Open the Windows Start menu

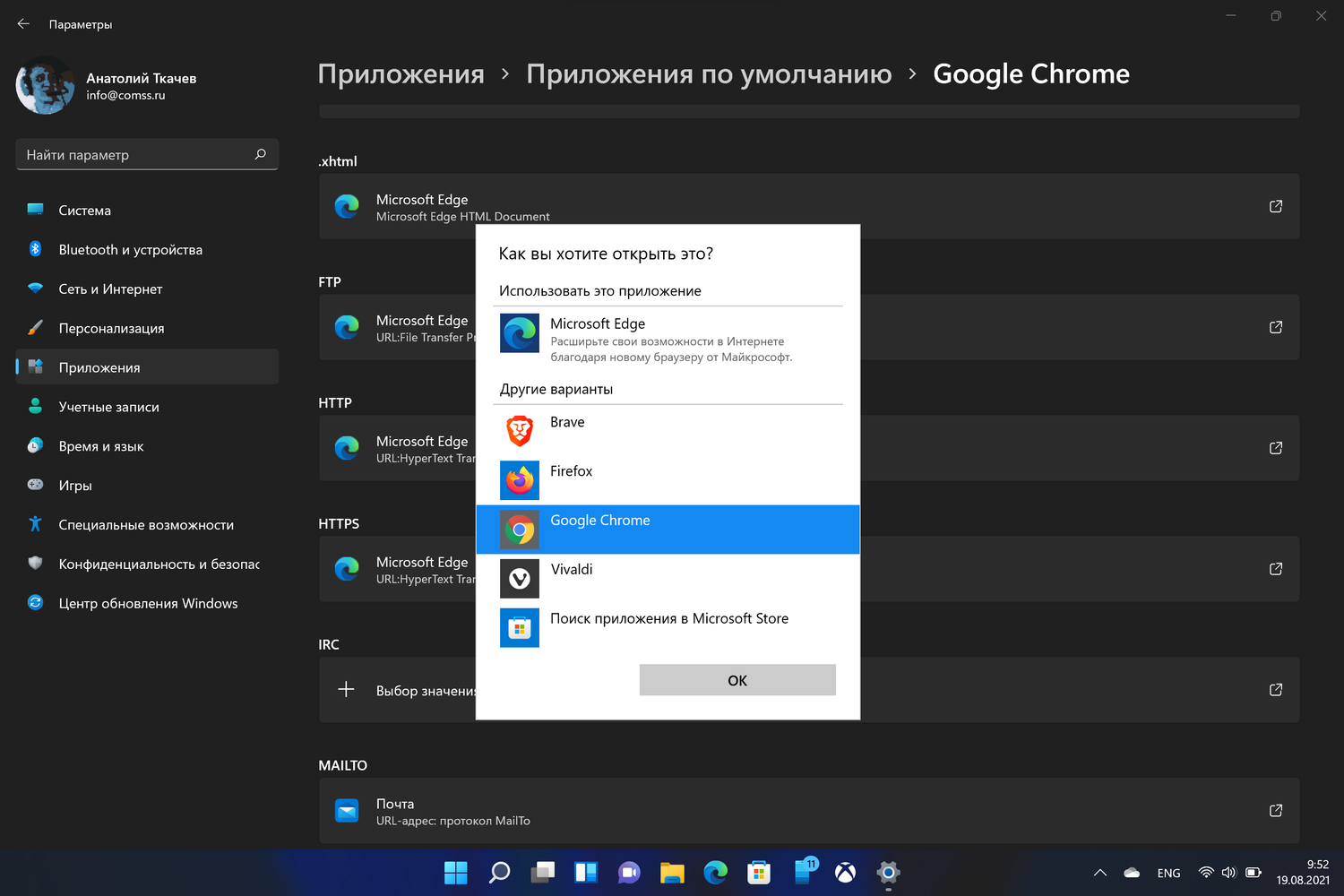(456, 873)
